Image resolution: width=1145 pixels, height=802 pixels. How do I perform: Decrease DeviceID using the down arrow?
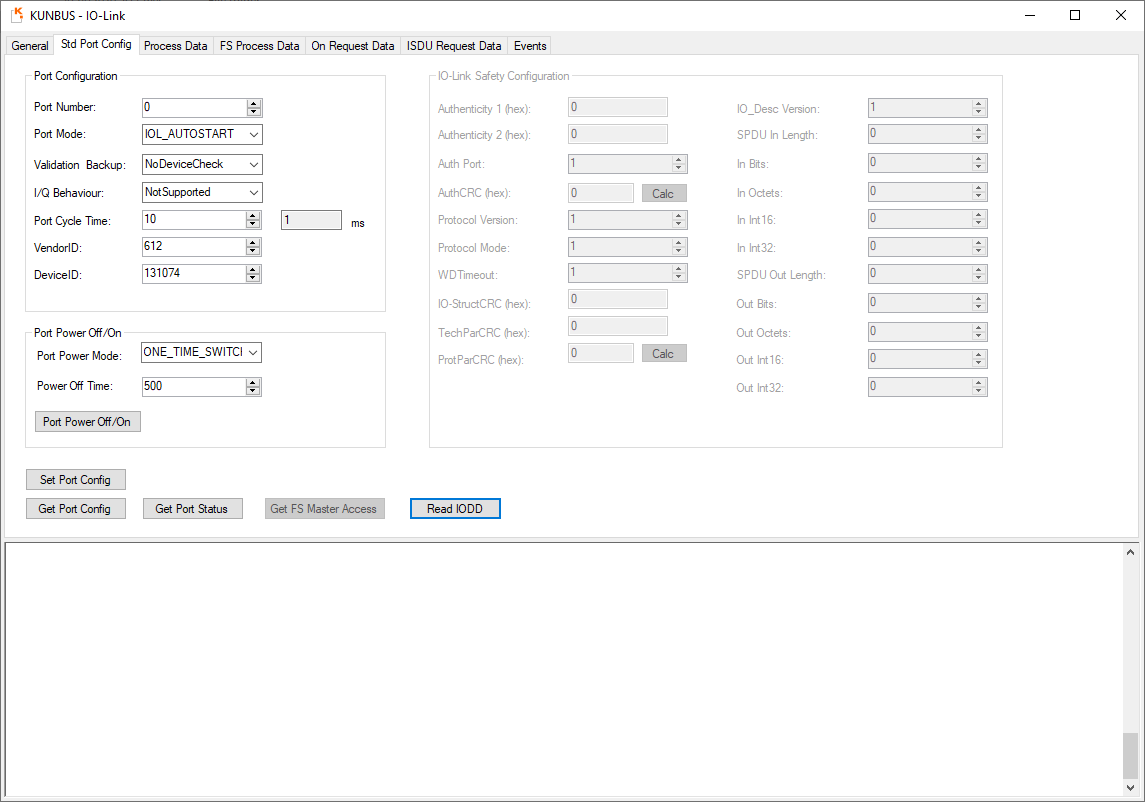[x=254, y=278]
